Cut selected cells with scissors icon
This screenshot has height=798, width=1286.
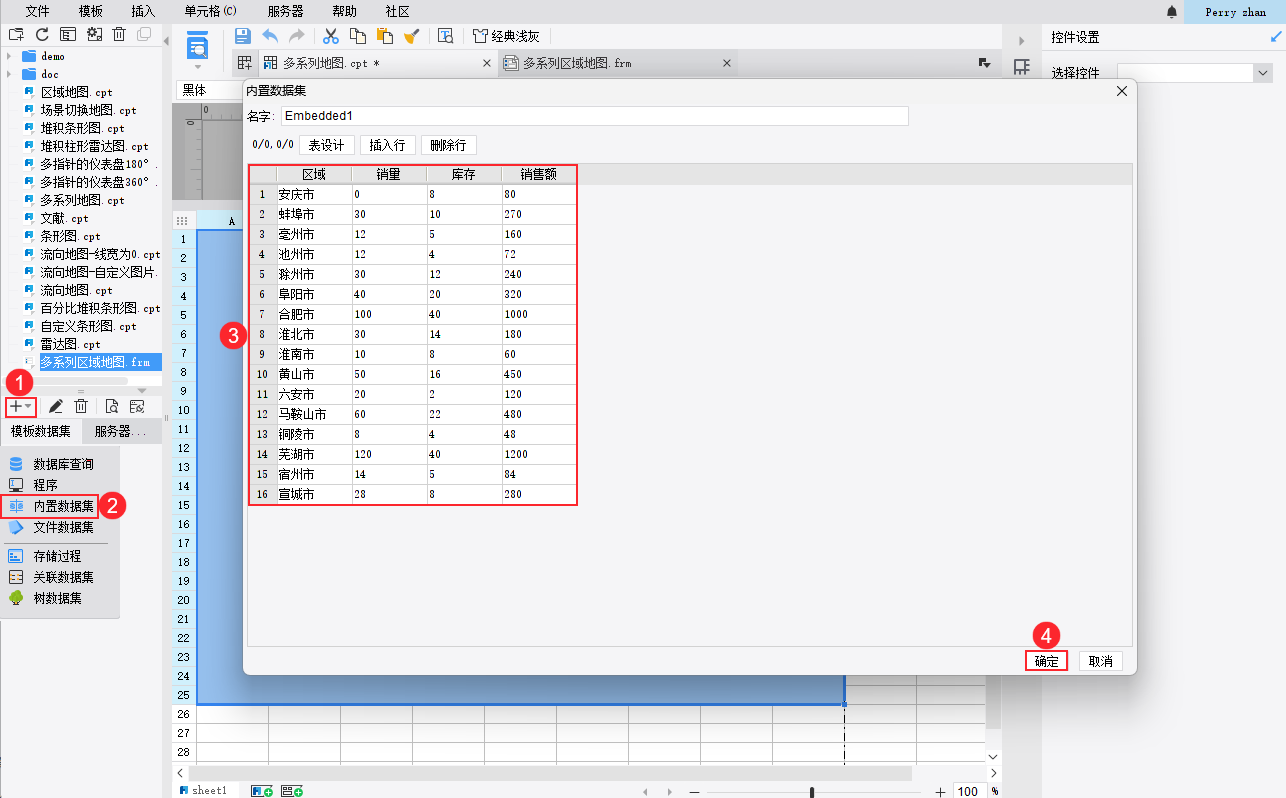click(331, 36)
